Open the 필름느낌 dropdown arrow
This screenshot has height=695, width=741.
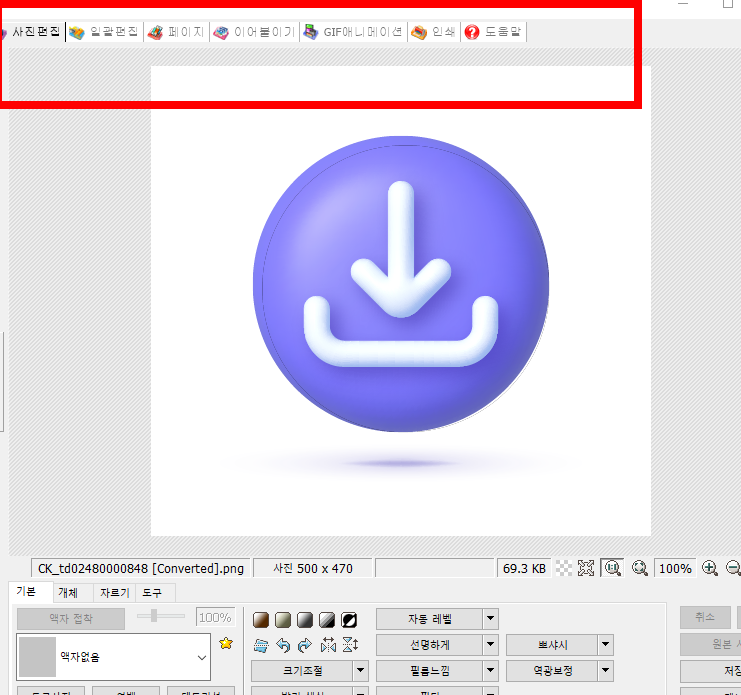point(491,670)
